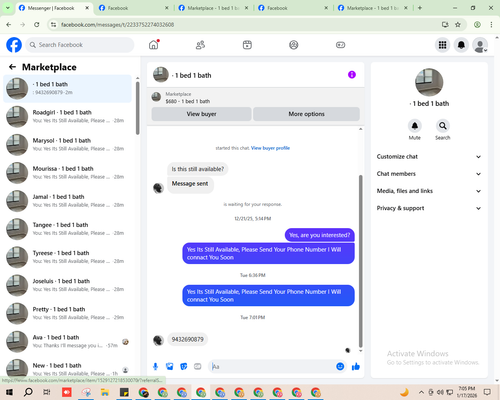Open browser tab search dropdown arrow
Image resolution: width=500 pixels, height=400 pixels.
(7, 8)
